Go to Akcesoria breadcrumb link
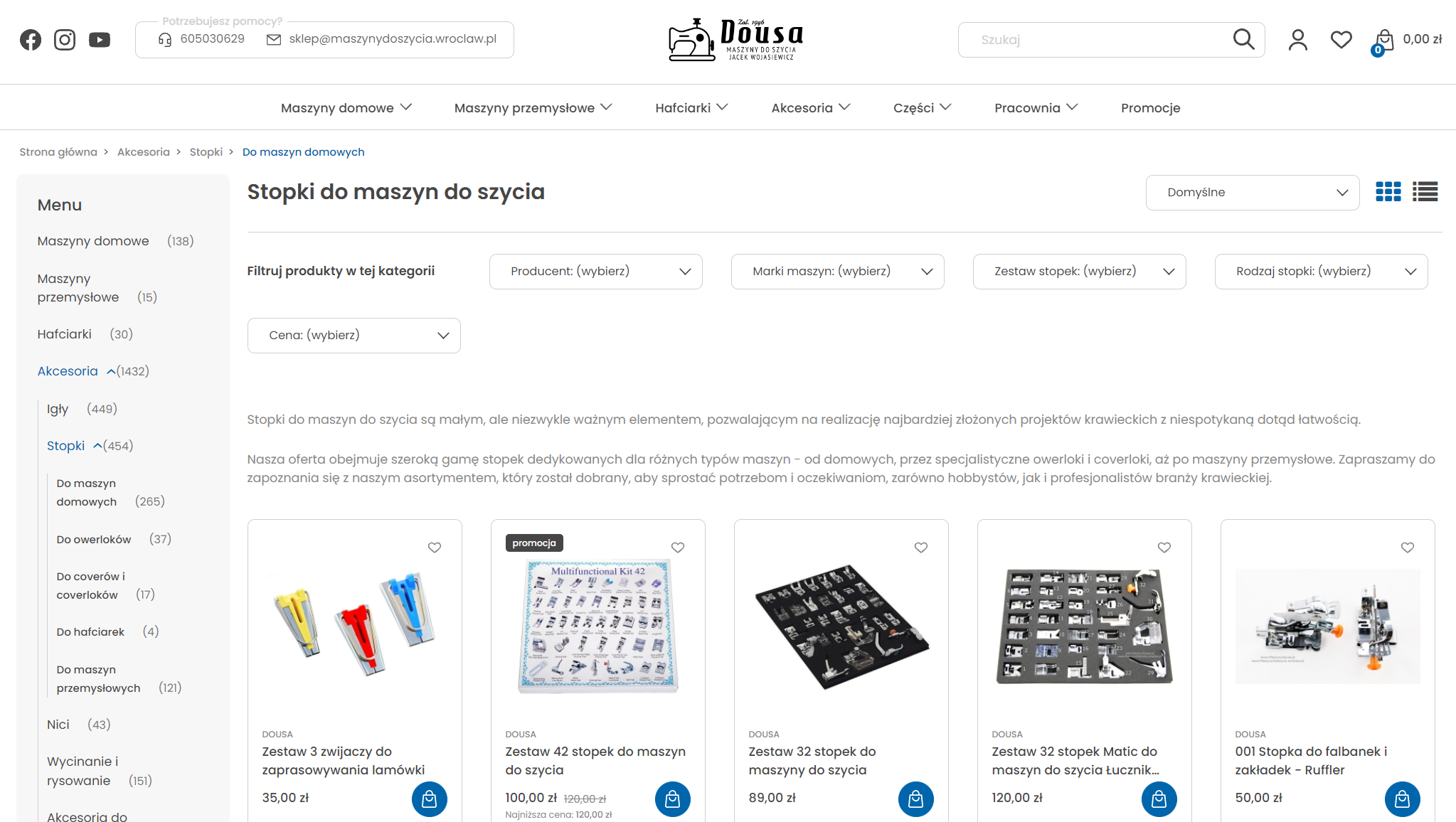 [x=144, y=152]
